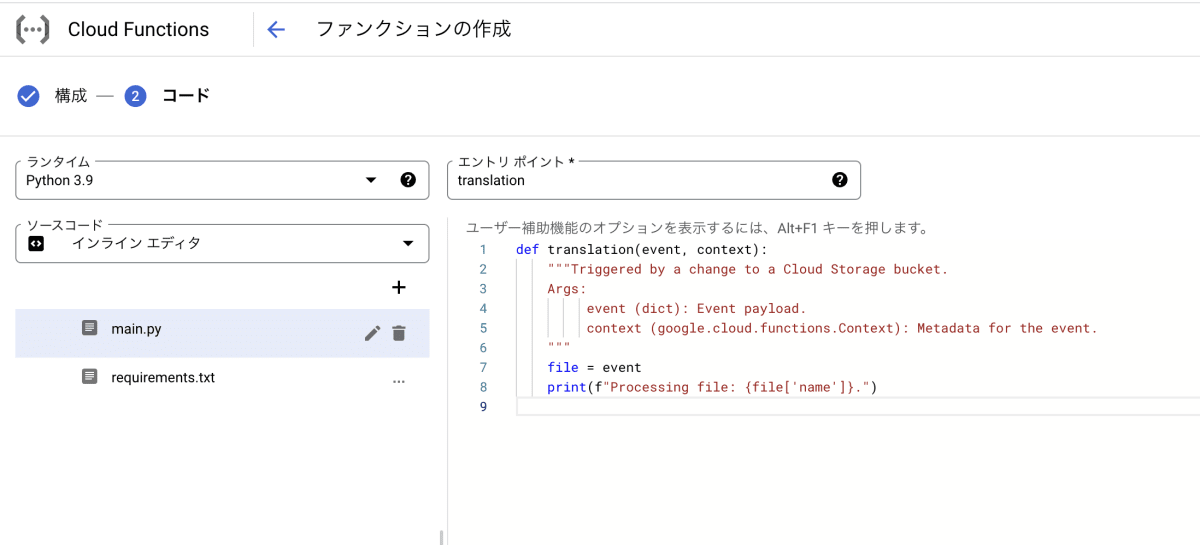Rename main.py with the pencil icon

pos(372,333)
